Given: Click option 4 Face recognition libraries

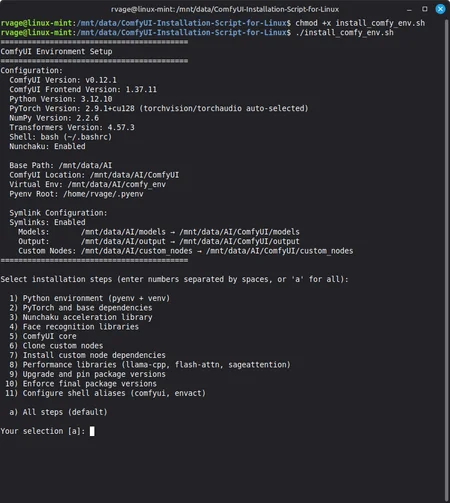Looking at the screenshot, I should tap(74, 327).
